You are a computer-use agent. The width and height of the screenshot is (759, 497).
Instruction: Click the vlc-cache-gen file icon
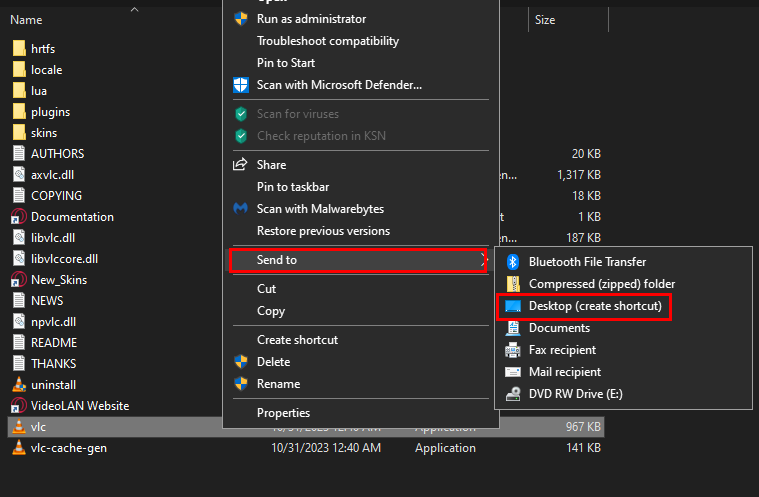(18, 448)
